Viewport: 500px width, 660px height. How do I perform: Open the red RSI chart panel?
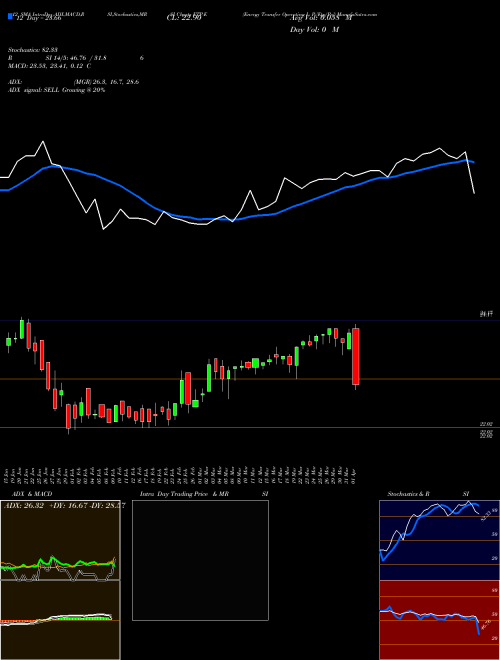pyautogui.click(x=439, y=620)
